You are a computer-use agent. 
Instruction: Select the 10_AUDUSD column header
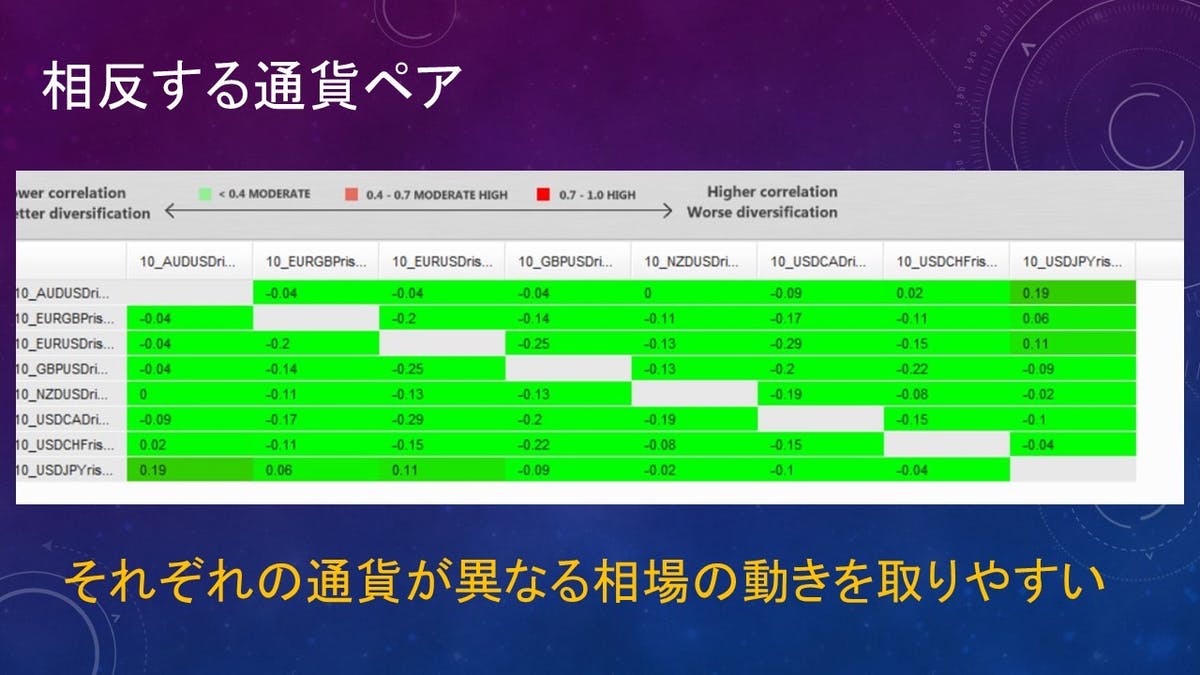click(x=189, y=261)
